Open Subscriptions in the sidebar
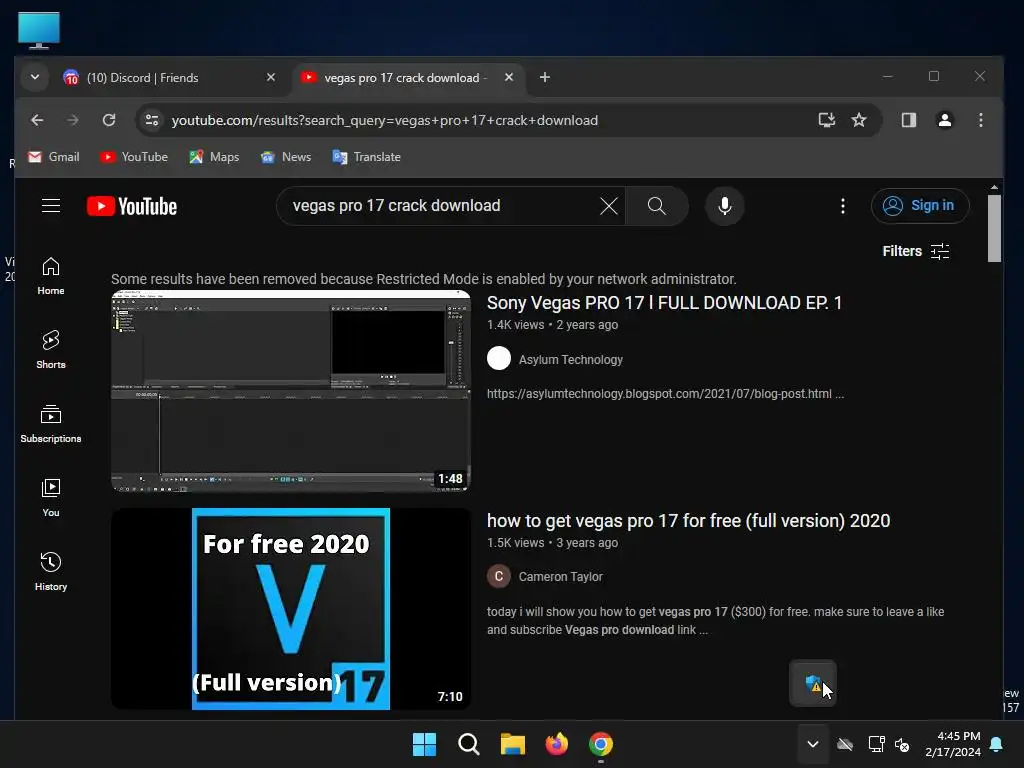Viewport: 1024px width, 768px height. pyautogui.click(x=50, y=423)
